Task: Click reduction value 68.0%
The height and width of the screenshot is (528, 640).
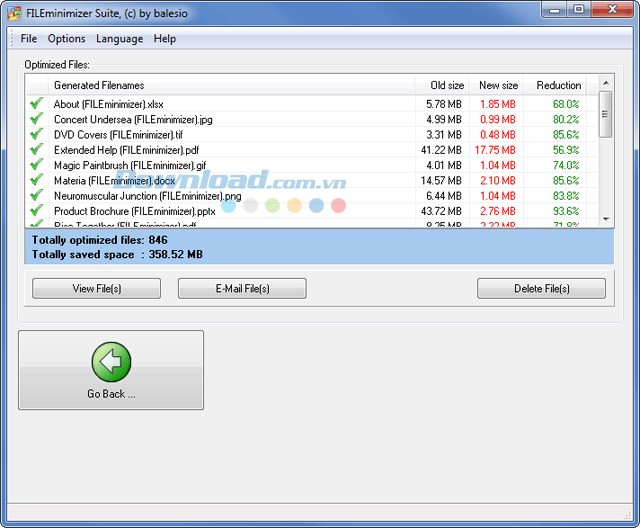Action: coord(566,104)
